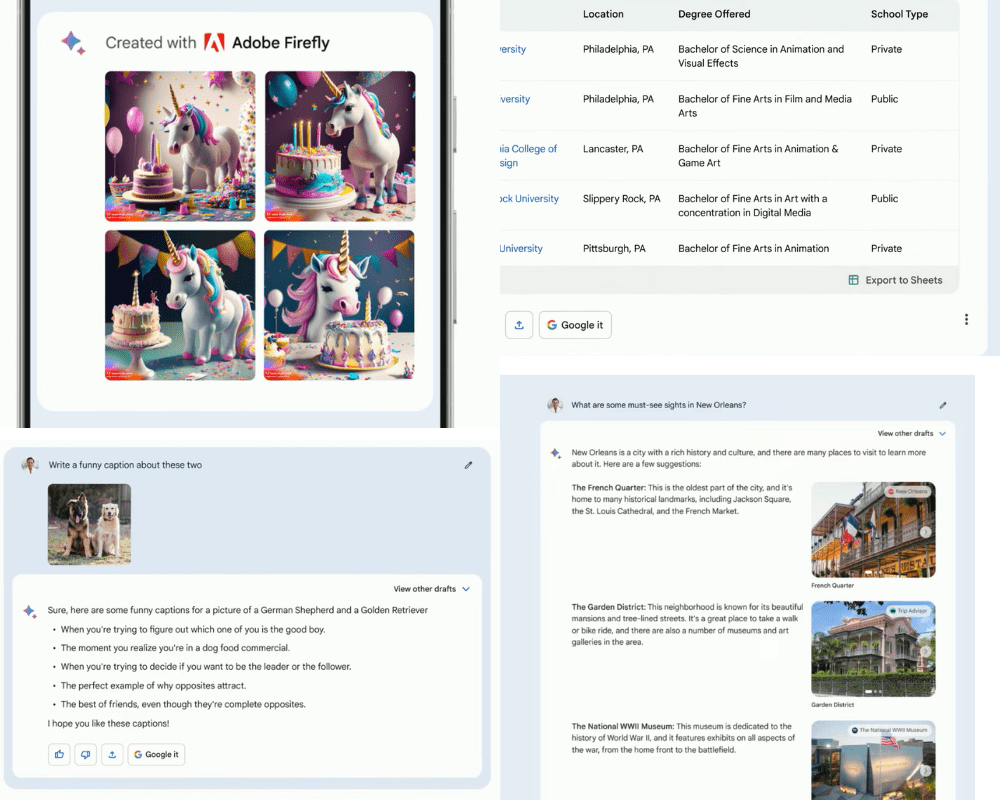Click the good boy caption line
Viewport: 1000px width, 800px height.
(x=193, y=630)
